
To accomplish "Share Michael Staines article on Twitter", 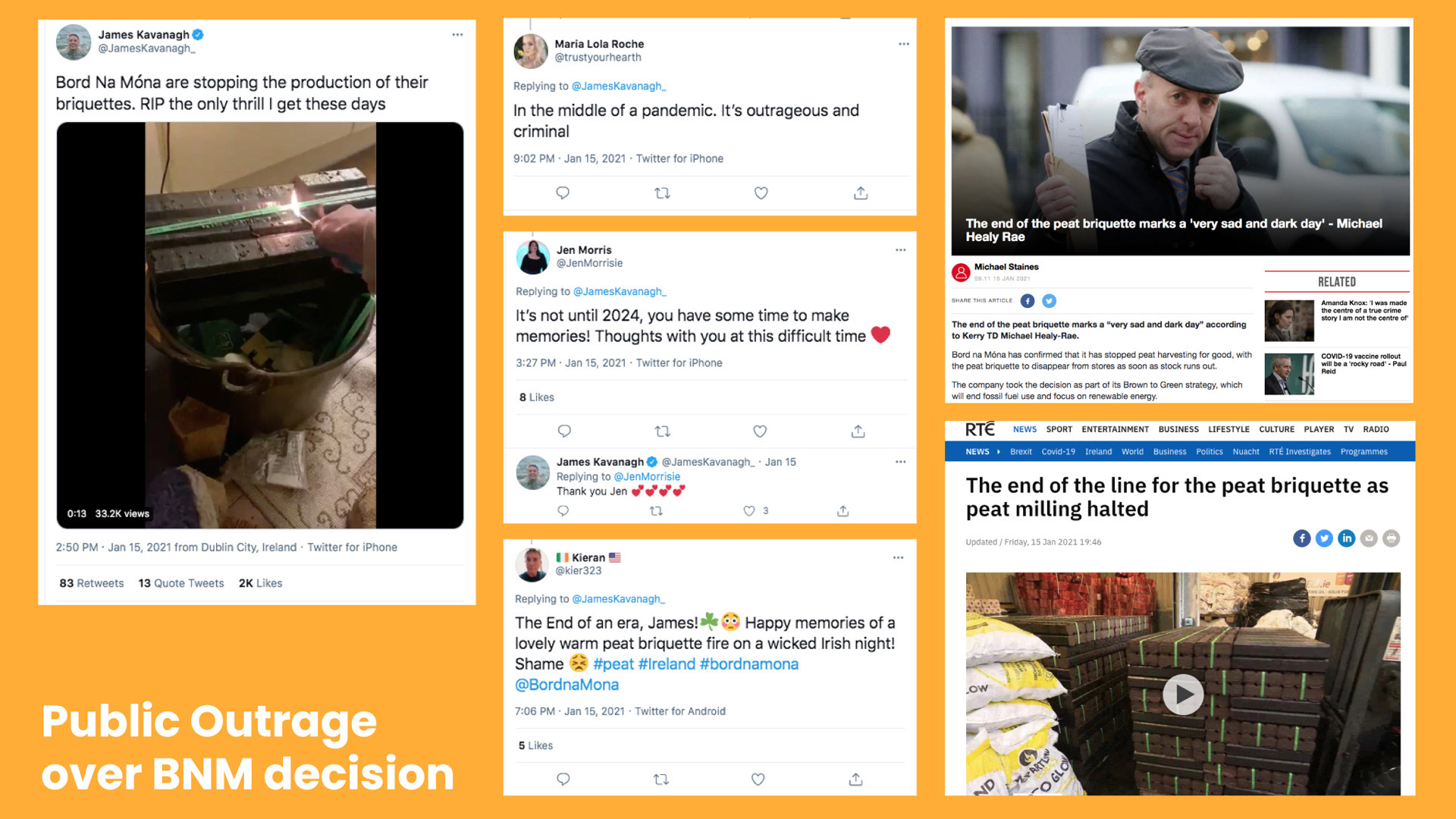I will pos(1049,301).
